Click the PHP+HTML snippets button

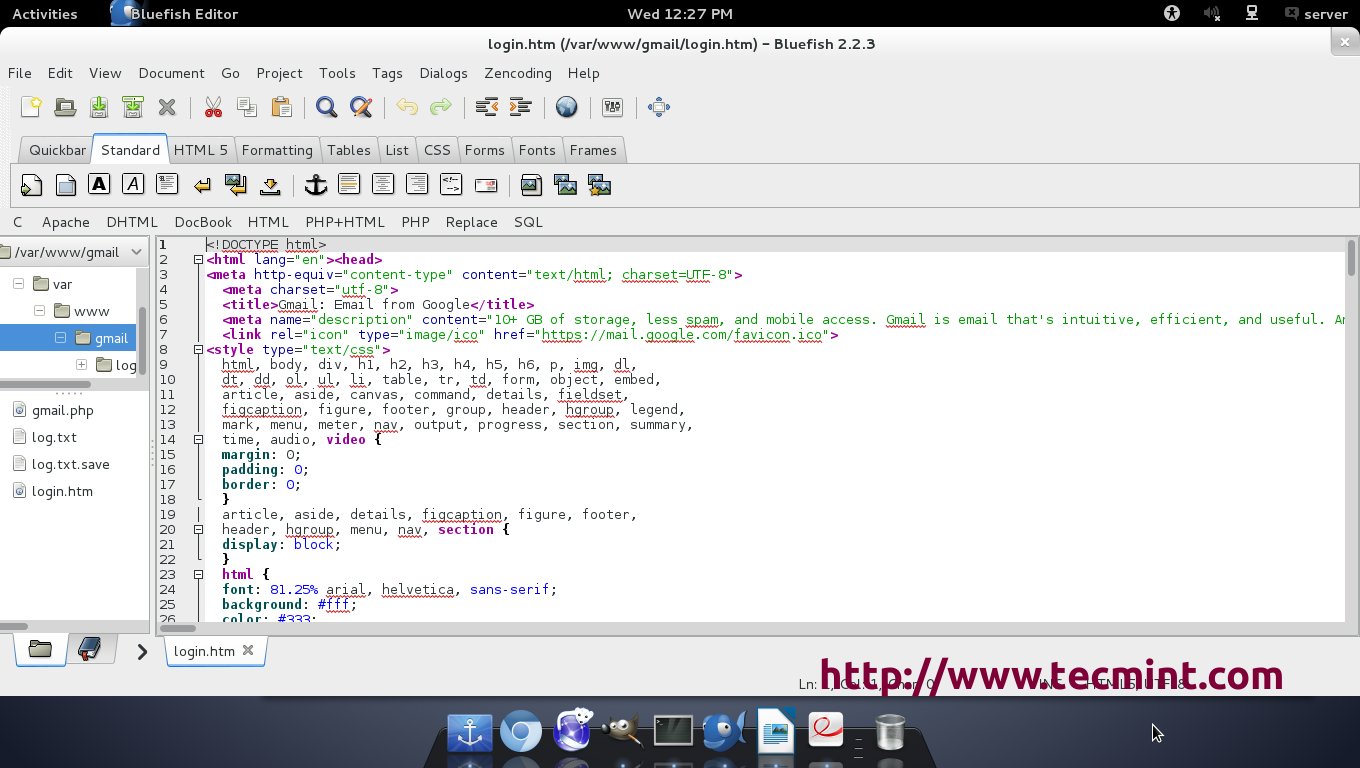coord(344,222)
